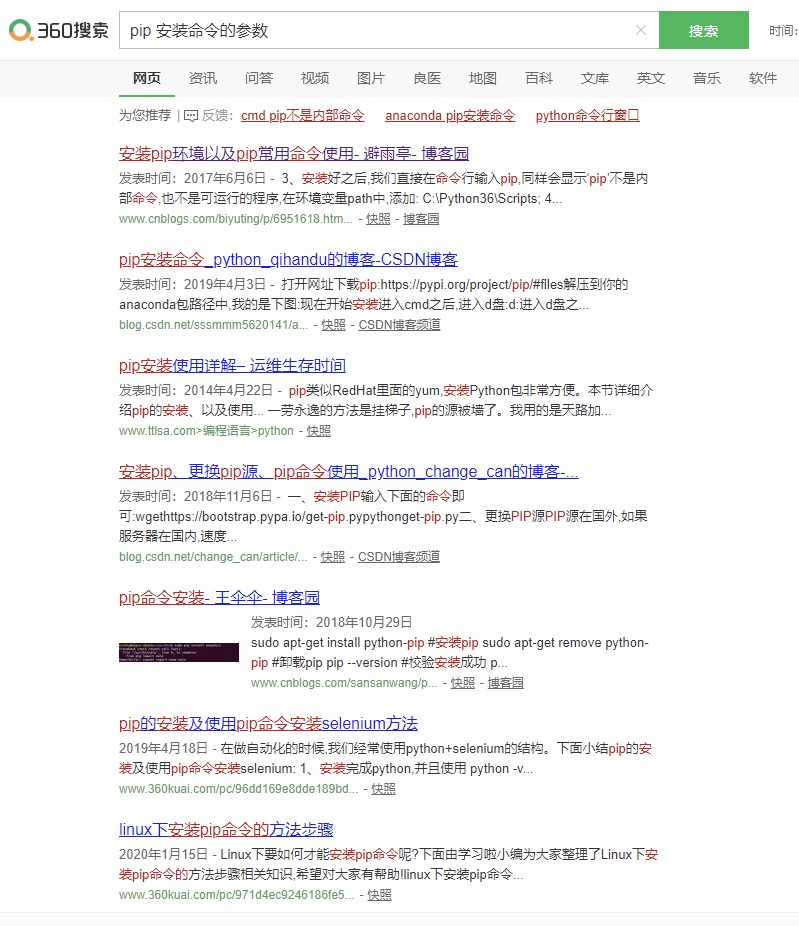Click 博客园 under the sansanwang result
Image resolution: width=799 pixels, height=926 pixels.
(506, 683)
